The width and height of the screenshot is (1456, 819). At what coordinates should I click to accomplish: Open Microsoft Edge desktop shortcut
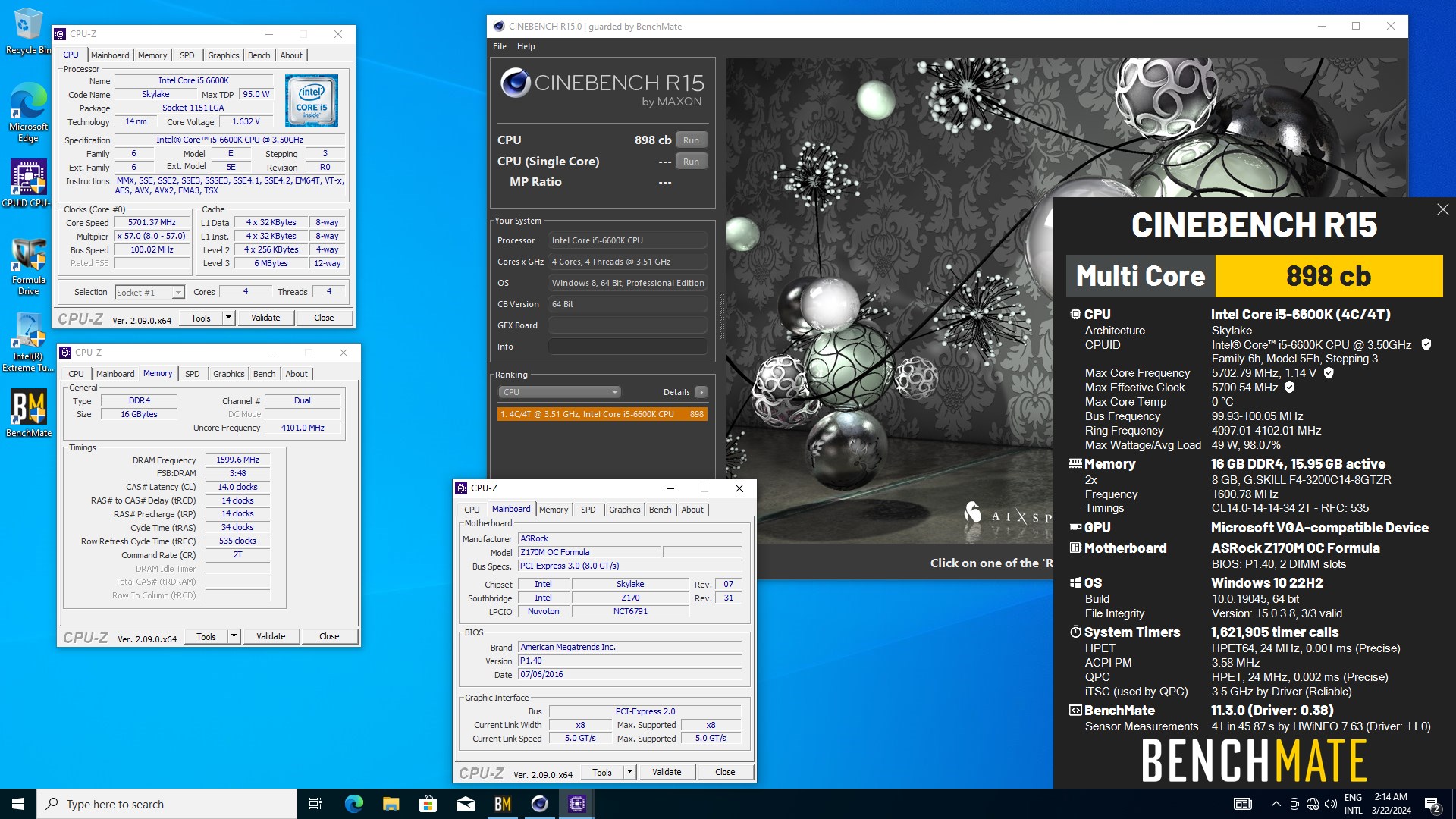(28, 112)
